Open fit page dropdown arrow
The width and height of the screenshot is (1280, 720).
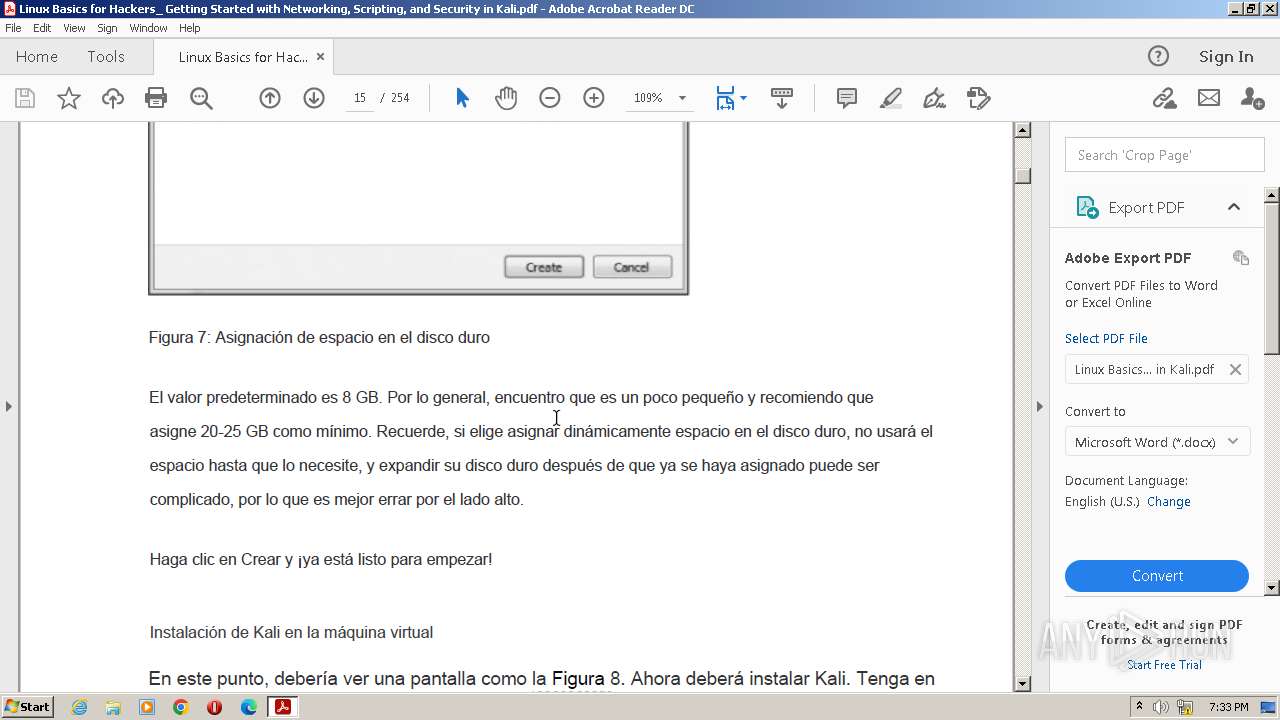[743, 98]
